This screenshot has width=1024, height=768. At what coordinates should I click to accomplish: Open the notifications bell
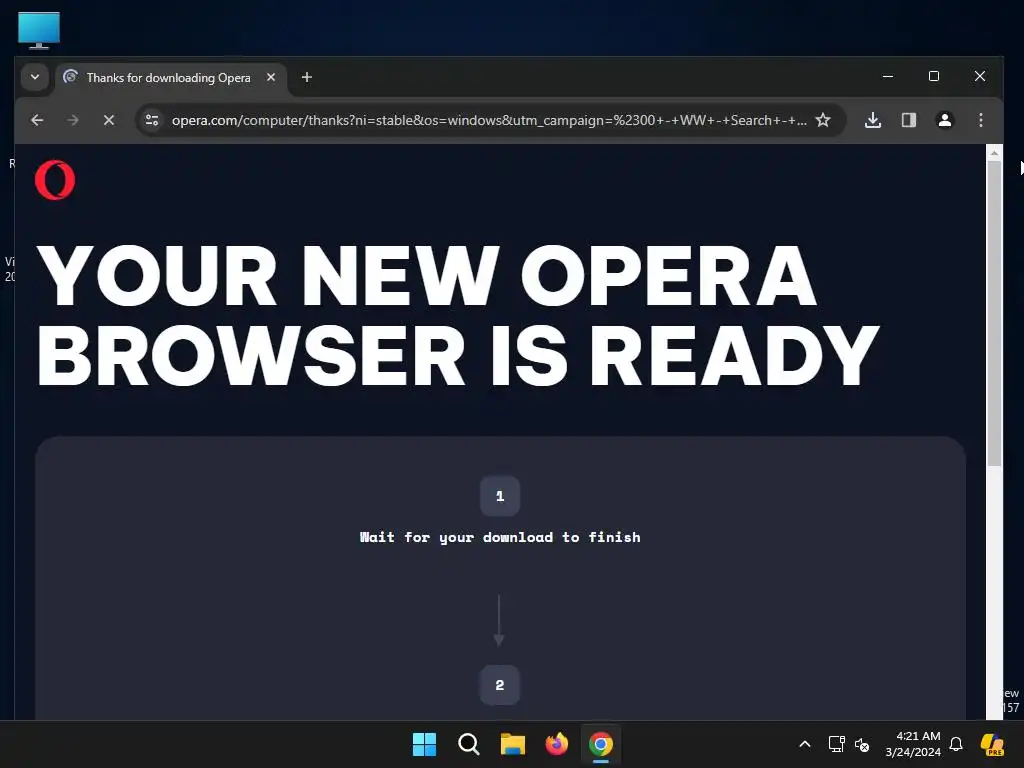pos(956,744)
